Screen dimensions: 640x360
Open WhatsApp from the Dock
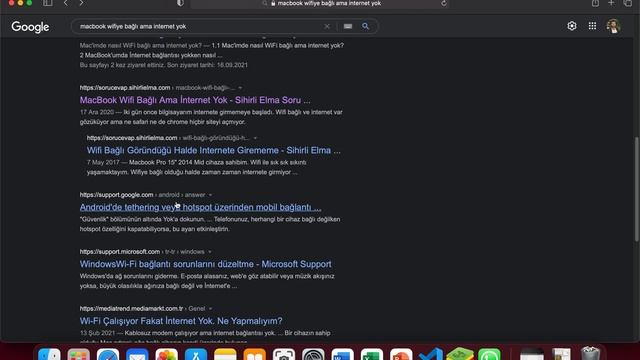click(489, 354)
